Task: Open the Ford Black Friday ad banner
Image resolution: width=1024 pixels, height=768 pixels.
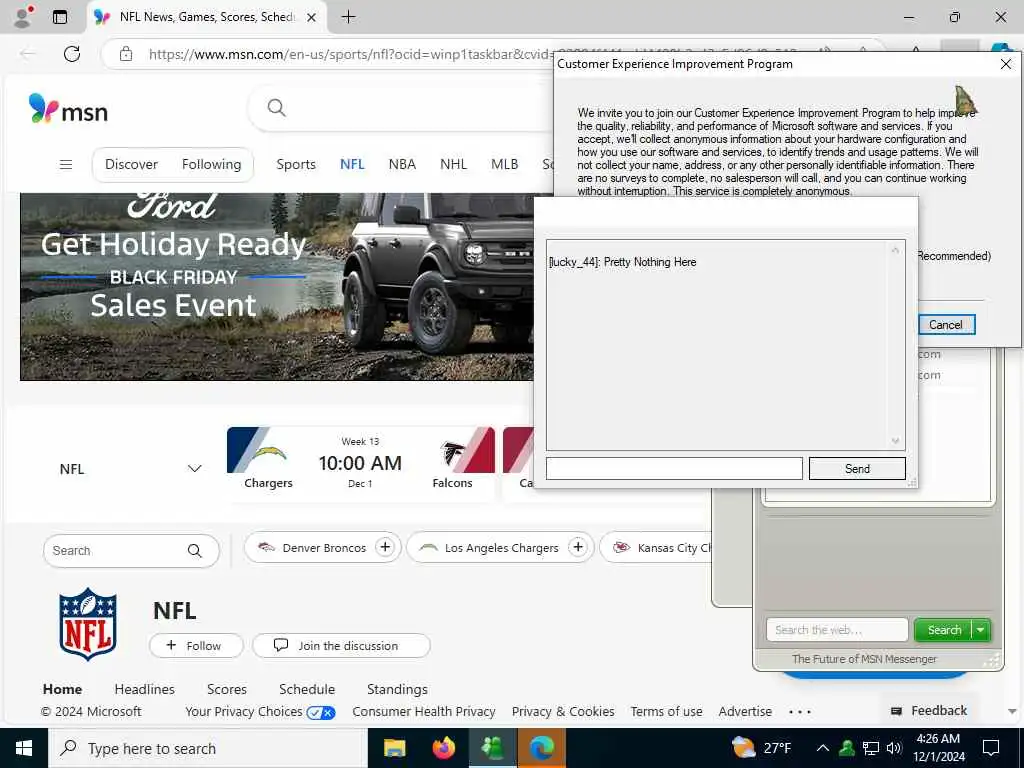Action: coord(277,286)
